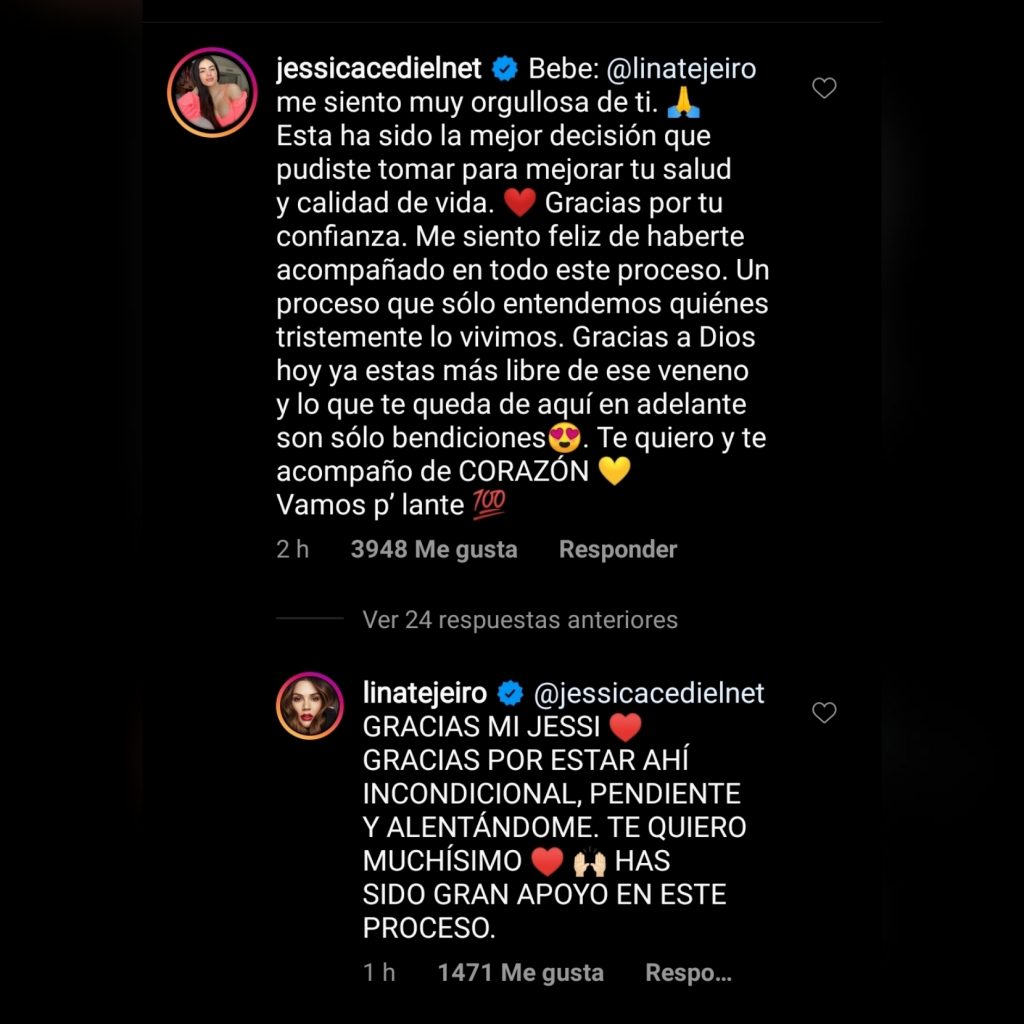Like the jessicacedielnet comment with the heart
Screen dimensions: 1024x1024
824,88
